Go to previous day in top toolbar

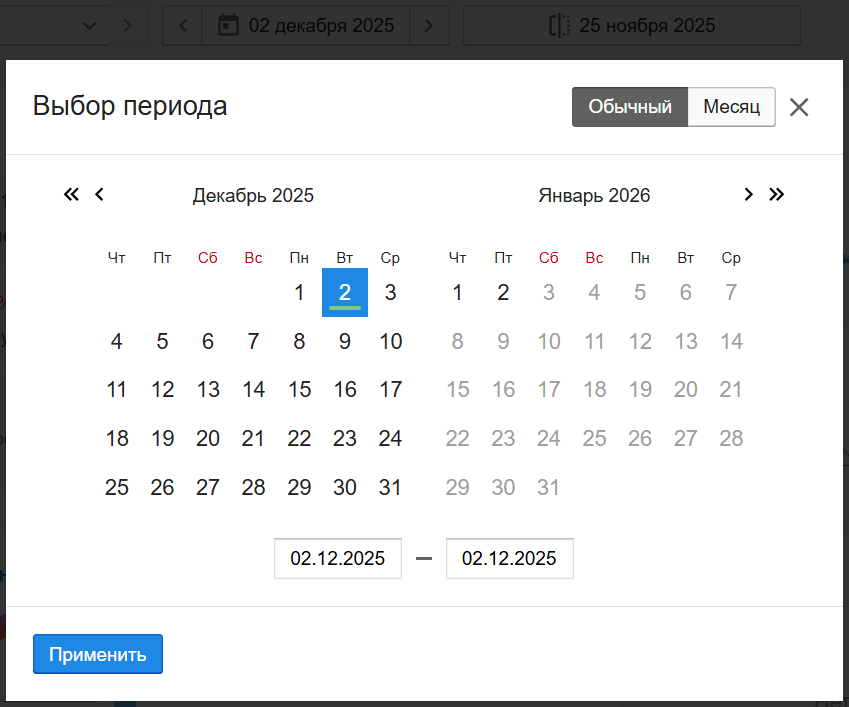click(x=183, y=25)
